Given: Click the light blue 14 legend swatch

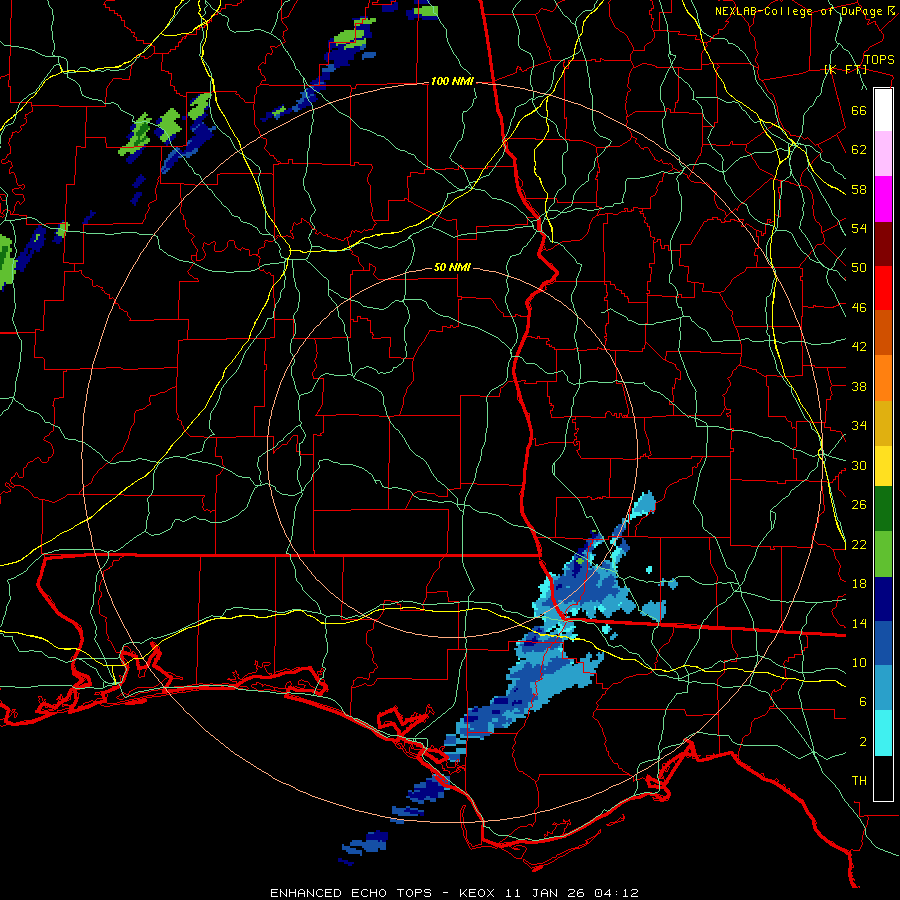Looking at the screenshot, I should [883, 688].
